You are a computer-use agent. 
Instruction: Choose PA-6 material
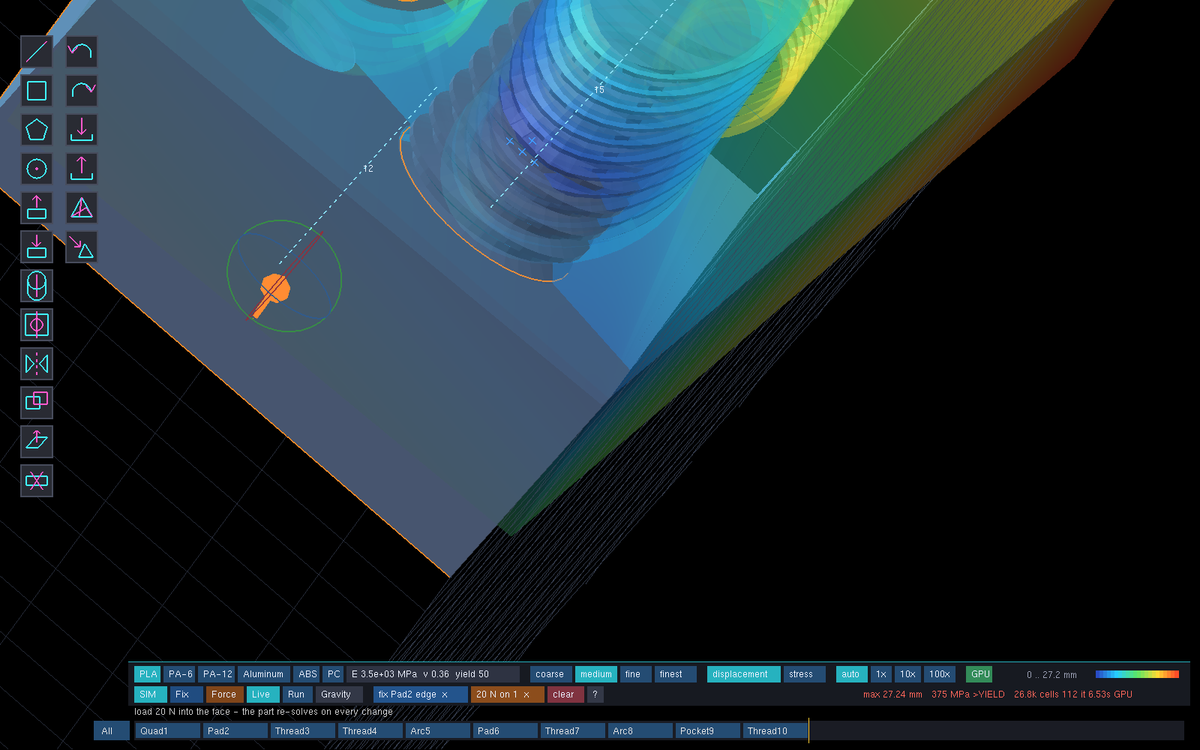pyautogui.click(x=180, y=674)
